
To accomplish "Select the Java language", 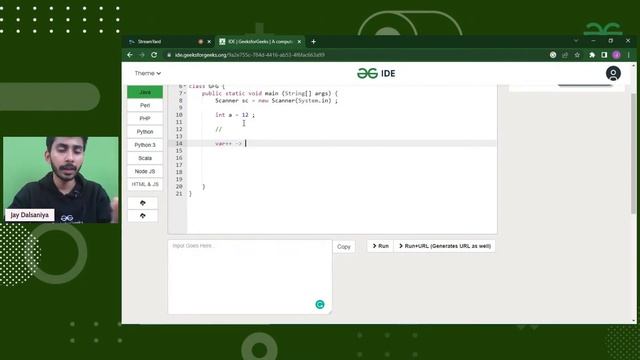I will pos(145,92).
